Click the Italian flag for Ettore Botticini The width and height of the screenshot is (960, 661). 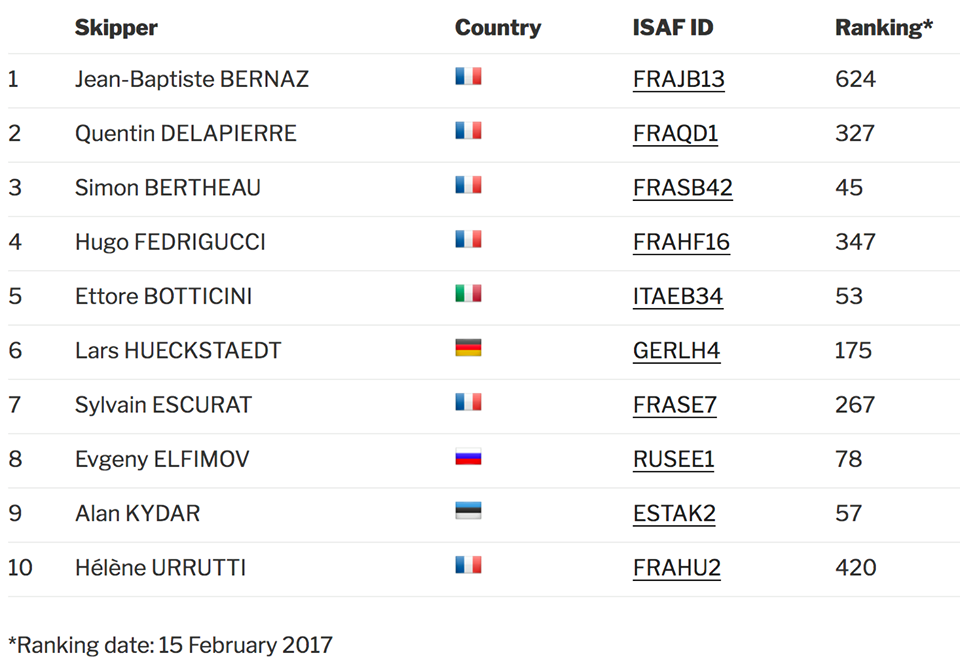point(468,294)
